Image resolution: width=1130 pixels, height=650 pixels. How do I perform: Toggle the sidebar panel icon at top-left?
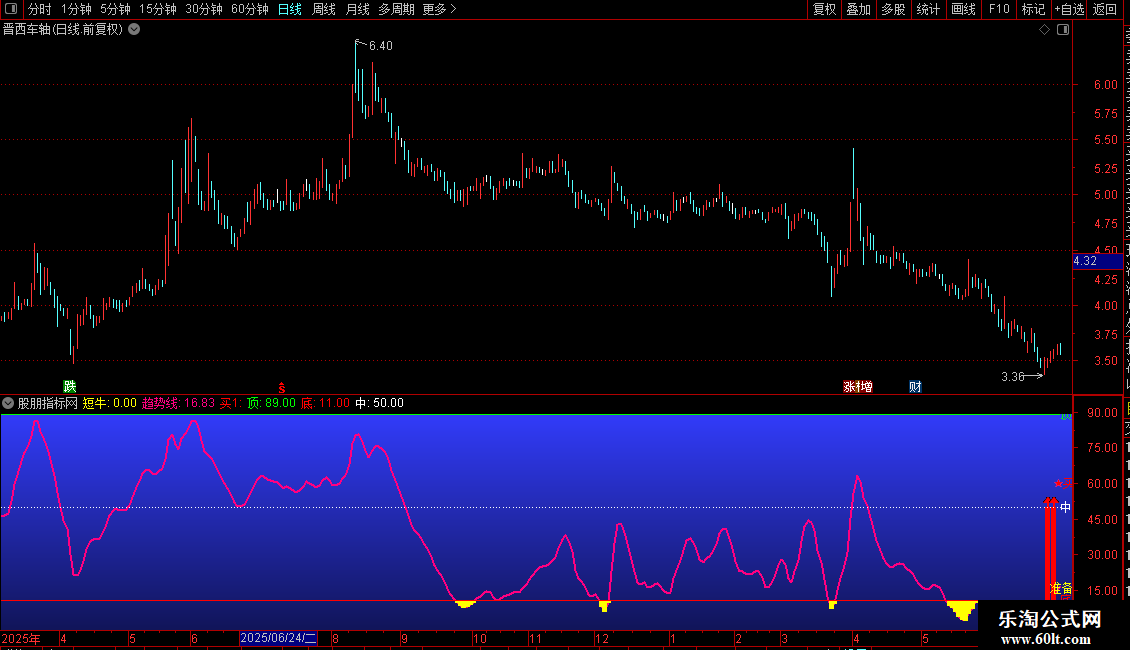[x=11, y=9]
